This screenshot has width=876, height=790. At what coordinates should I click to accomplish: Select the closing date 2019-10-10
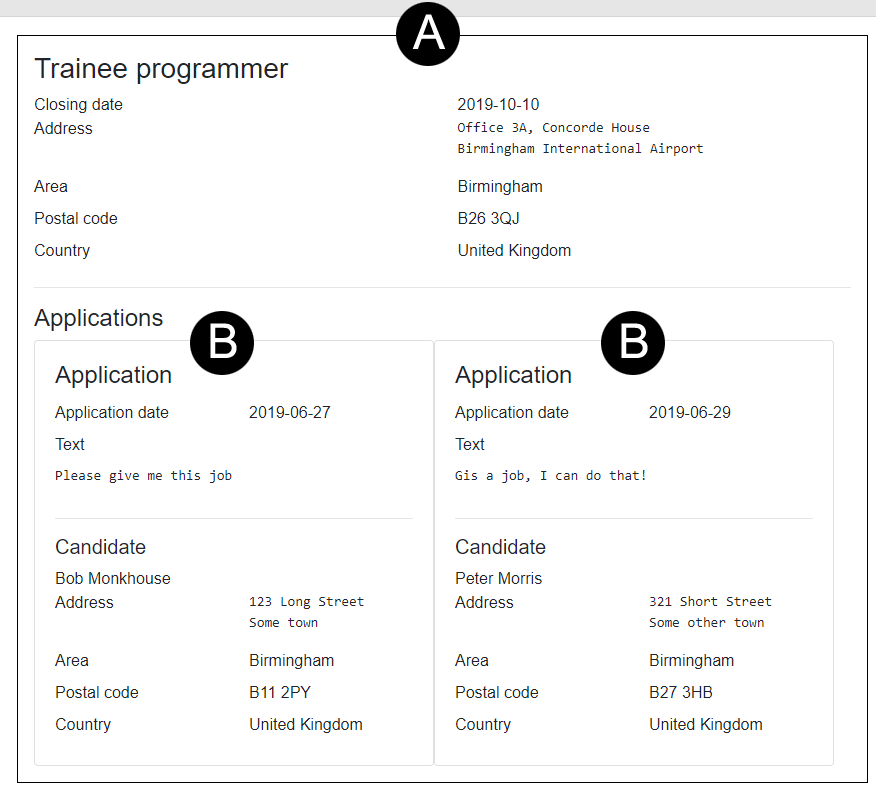click(x=498, y=105)
